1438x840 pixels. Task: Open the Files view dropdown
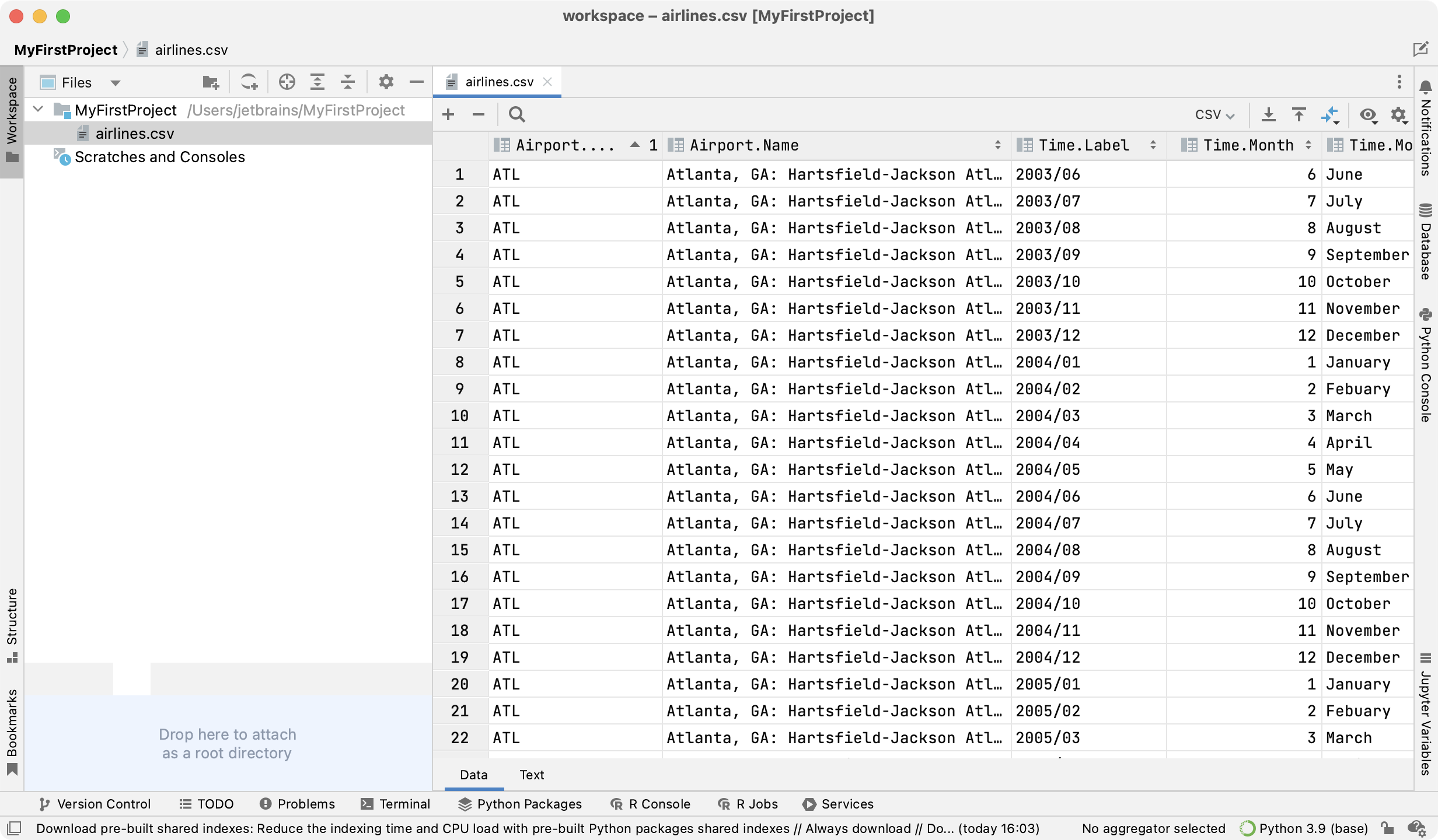pos(116,83)
